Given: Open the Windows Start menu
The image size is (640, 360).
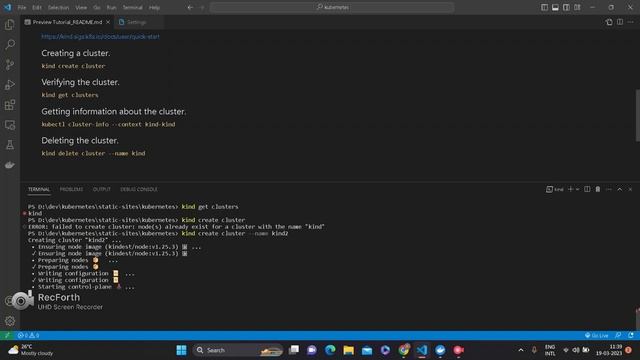Looking at the screenshot, I should (x=181, y=350).
